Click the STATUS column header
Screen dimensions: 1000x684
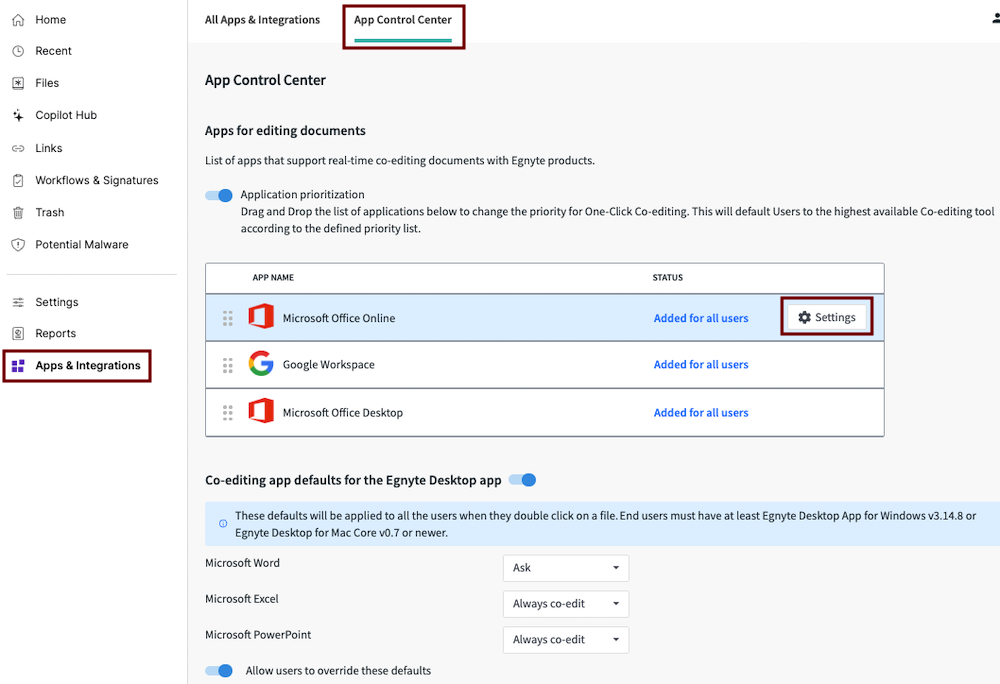tap(668, 278)
